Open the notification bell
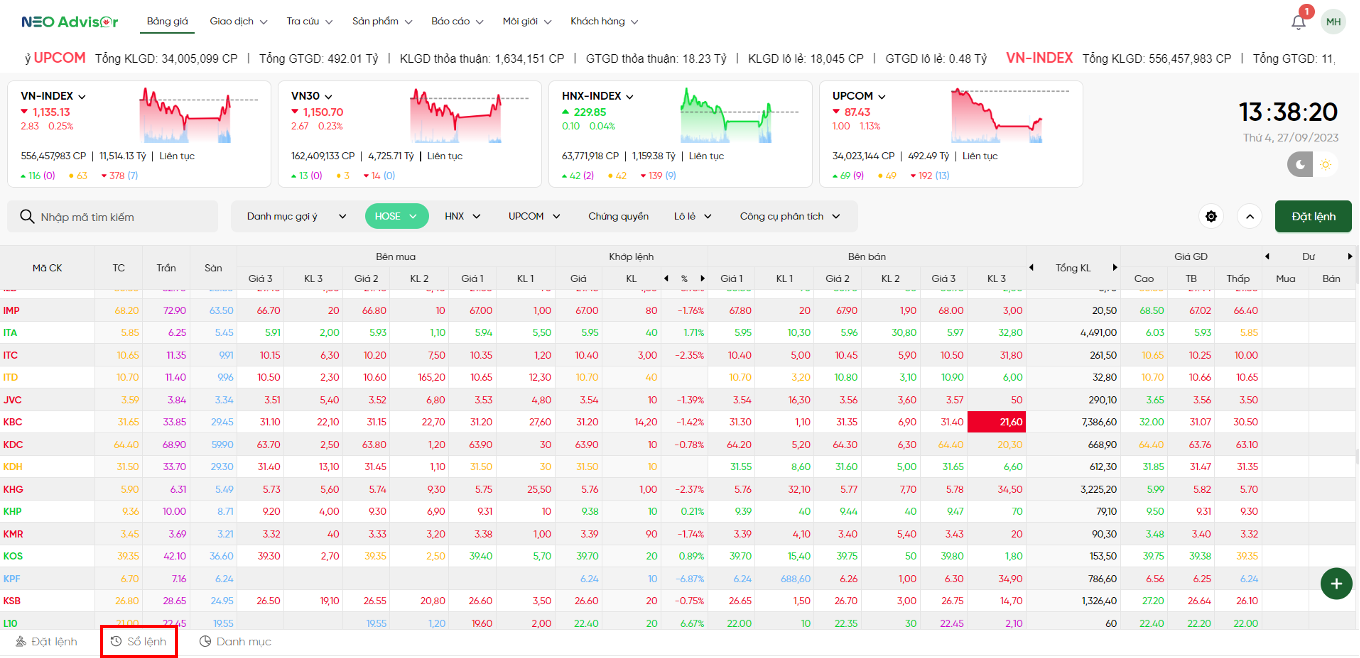 1298,21
